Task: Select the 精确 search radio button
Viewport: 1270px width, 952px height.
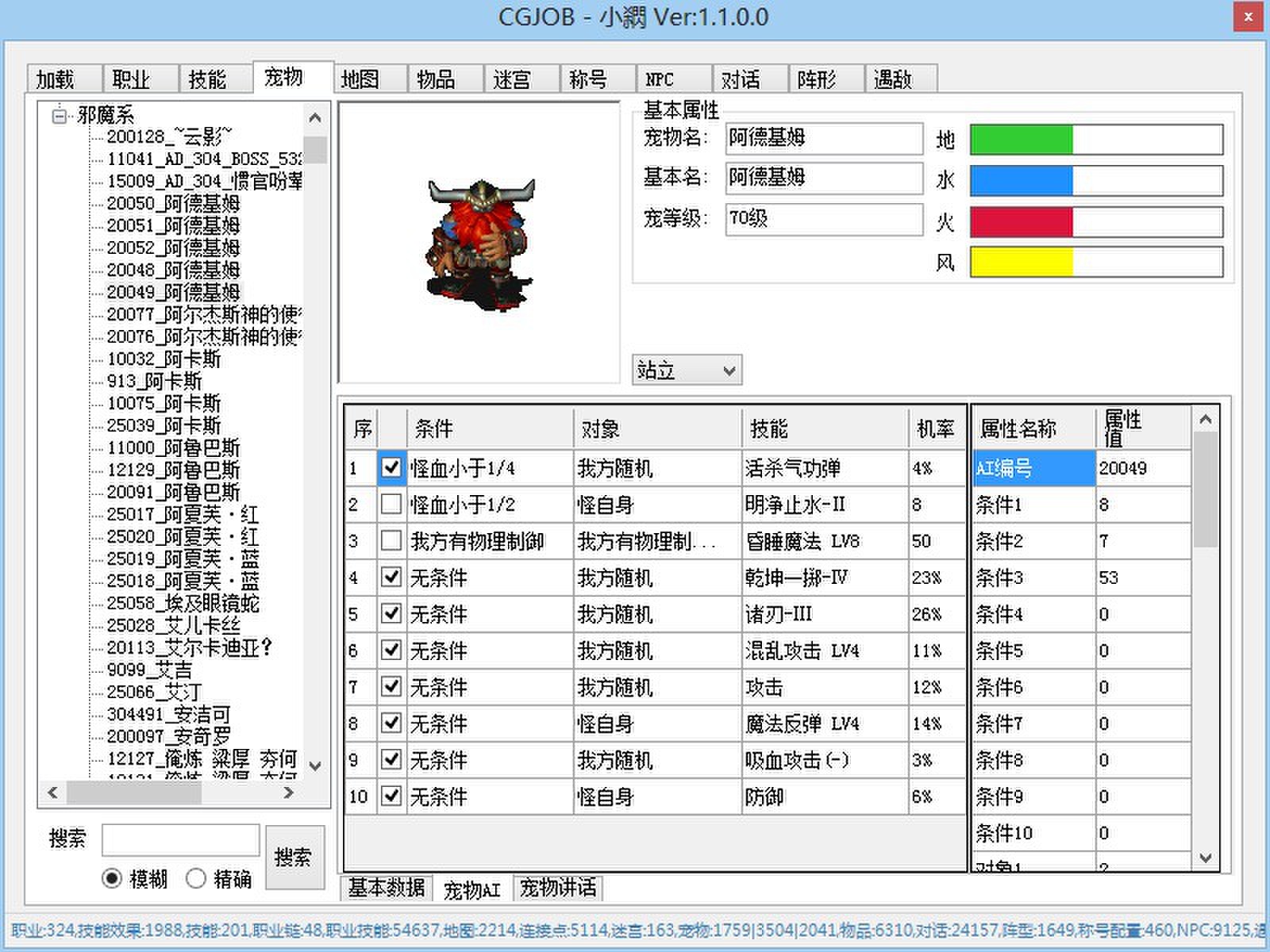Action: 196,878
